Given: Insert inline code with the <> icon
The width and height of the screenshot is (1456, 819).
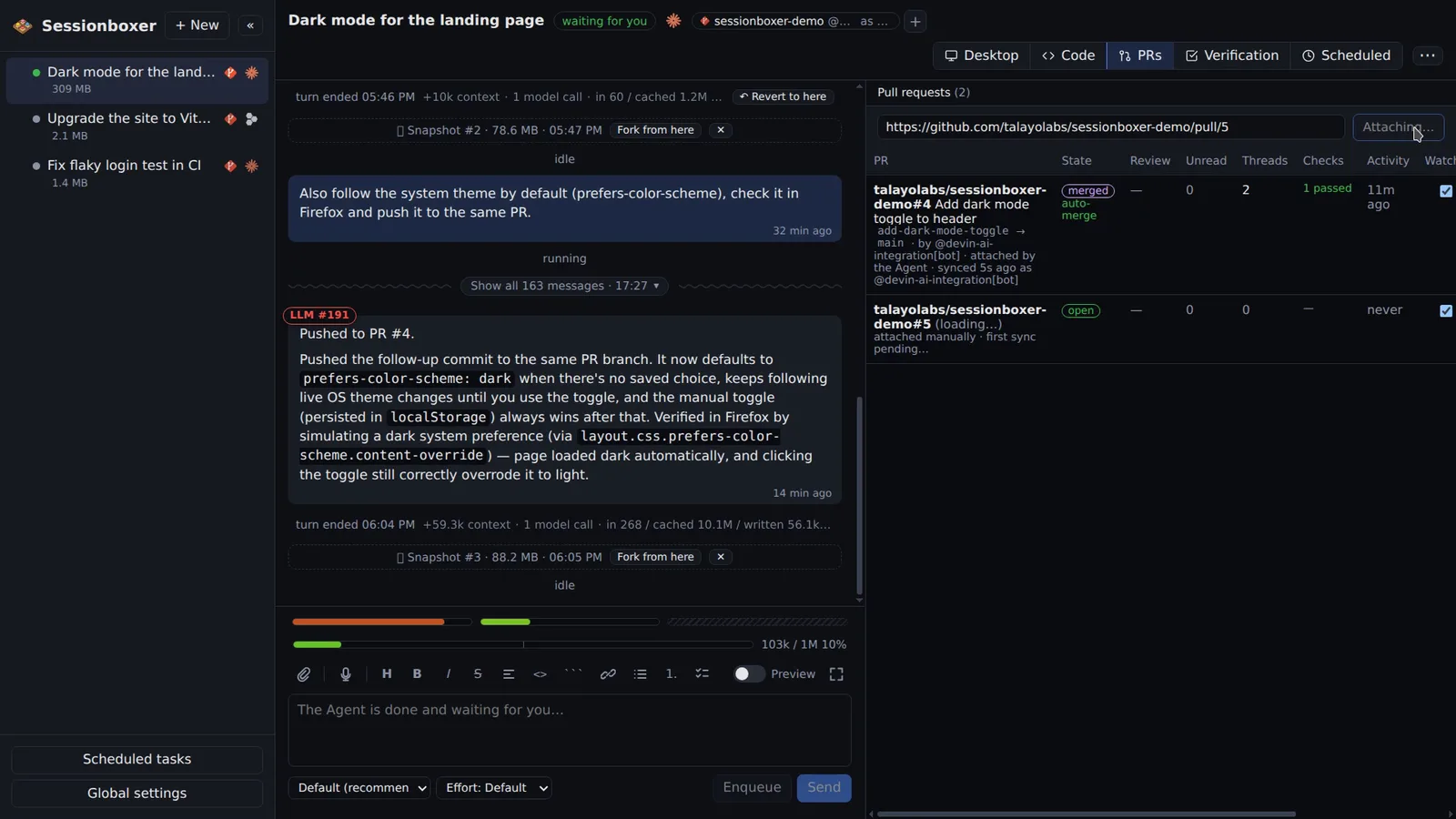Looking at the screenshot, I should pyautogui.click(x=540, y=674).
